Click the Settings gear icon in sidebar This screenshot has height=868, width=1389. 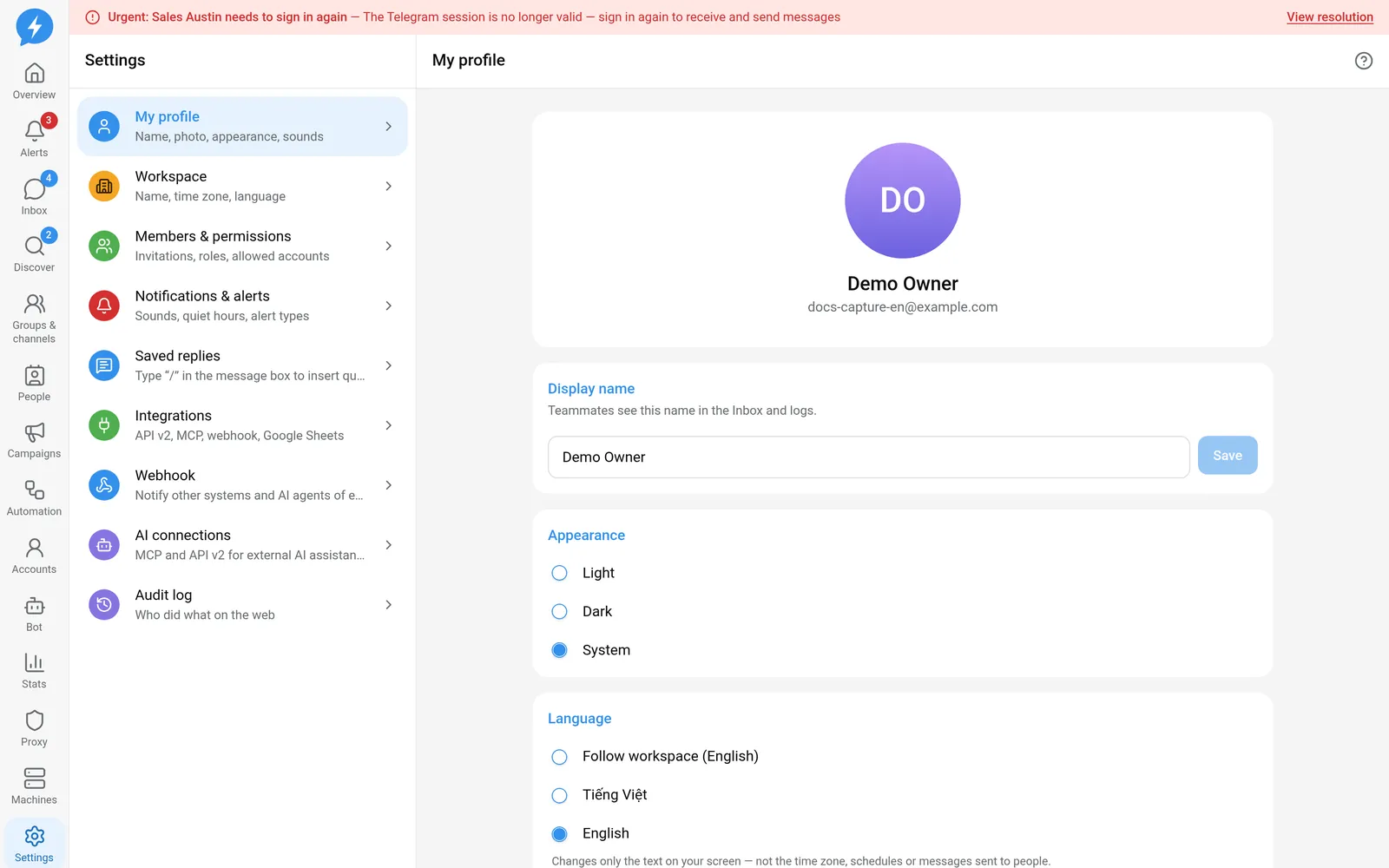point(34,836)
